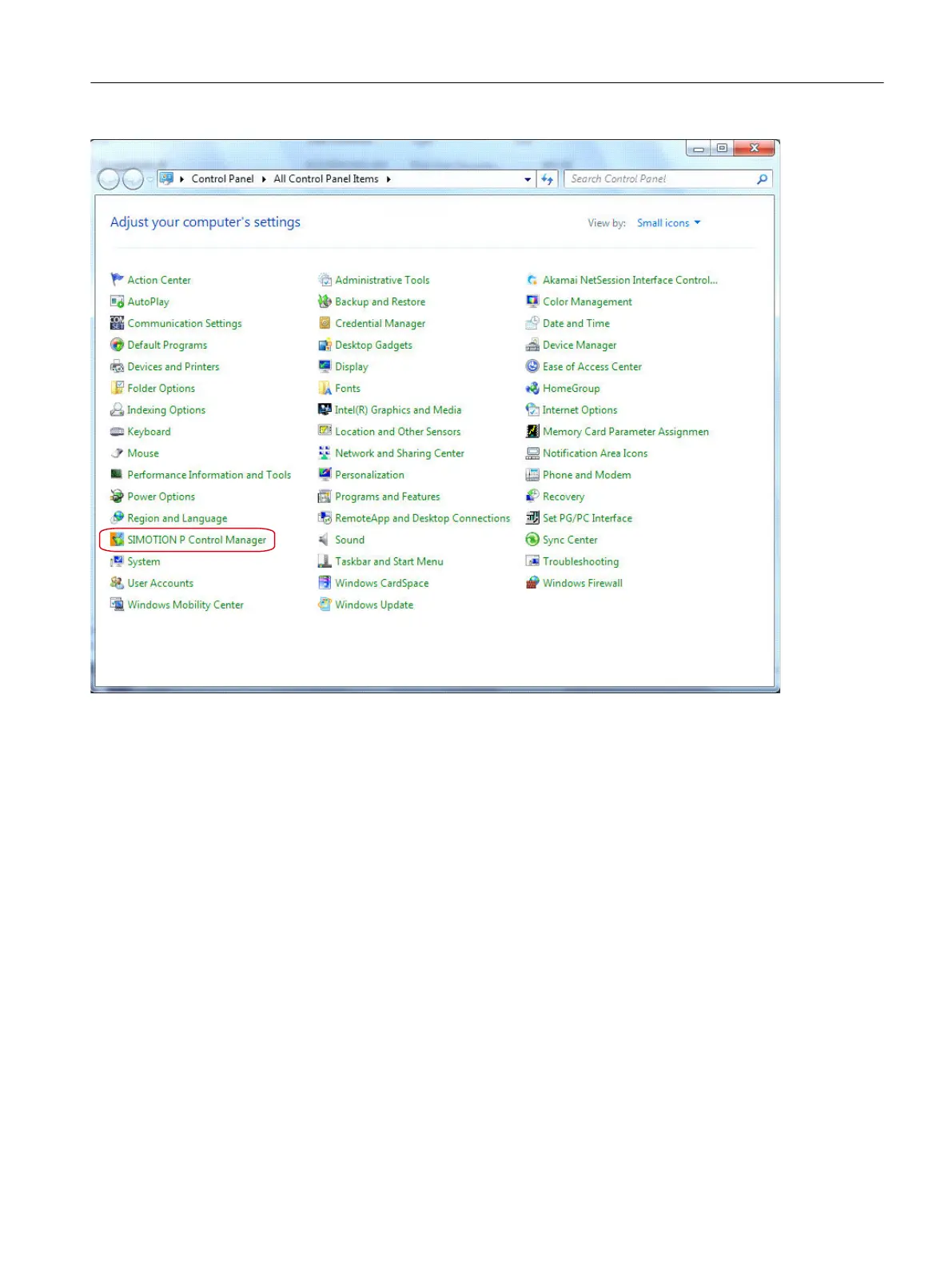Open the Network and Sharing Center link

399,453
